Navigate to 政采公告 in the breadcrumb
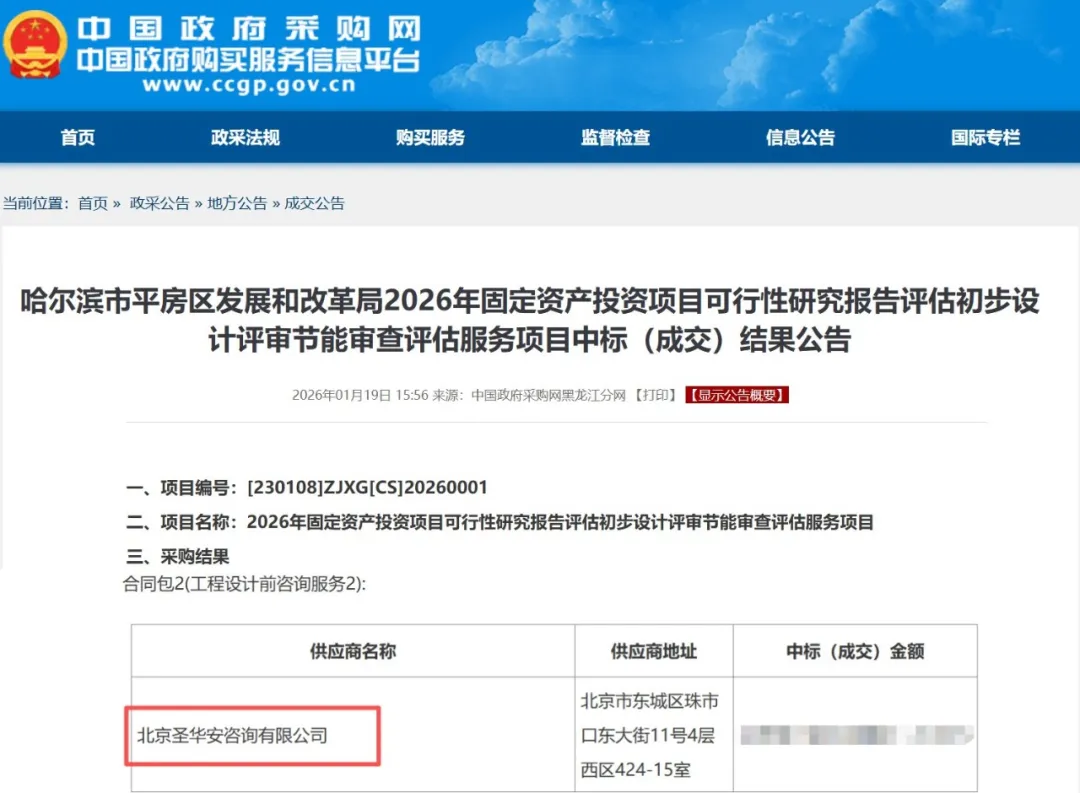 click(x=160, y=203)
